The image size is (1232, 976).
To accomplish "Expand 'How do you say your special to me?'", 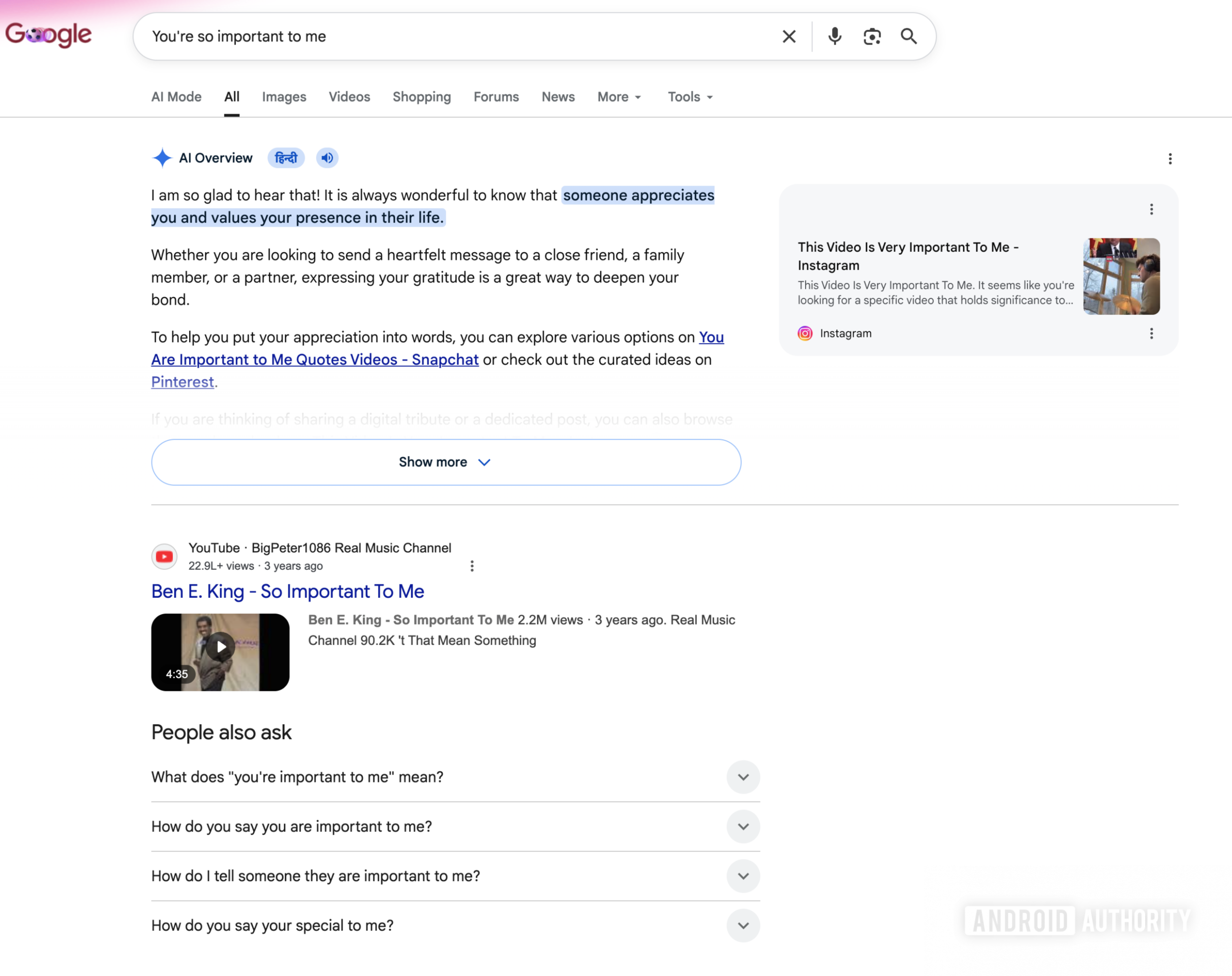I will pyautogui.click(x=455, y=926).
